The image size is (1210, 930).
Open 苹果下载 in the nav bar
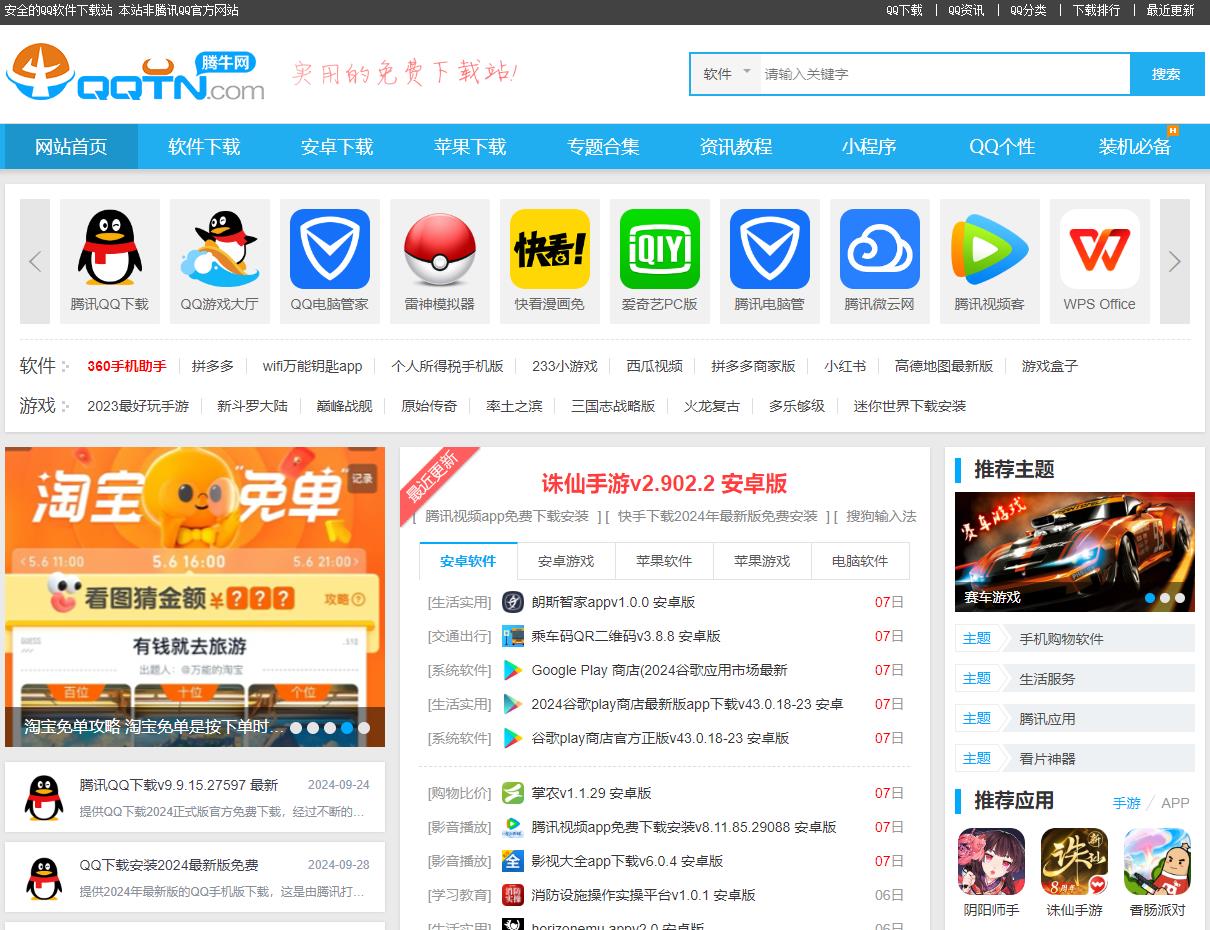coord(470,147)
